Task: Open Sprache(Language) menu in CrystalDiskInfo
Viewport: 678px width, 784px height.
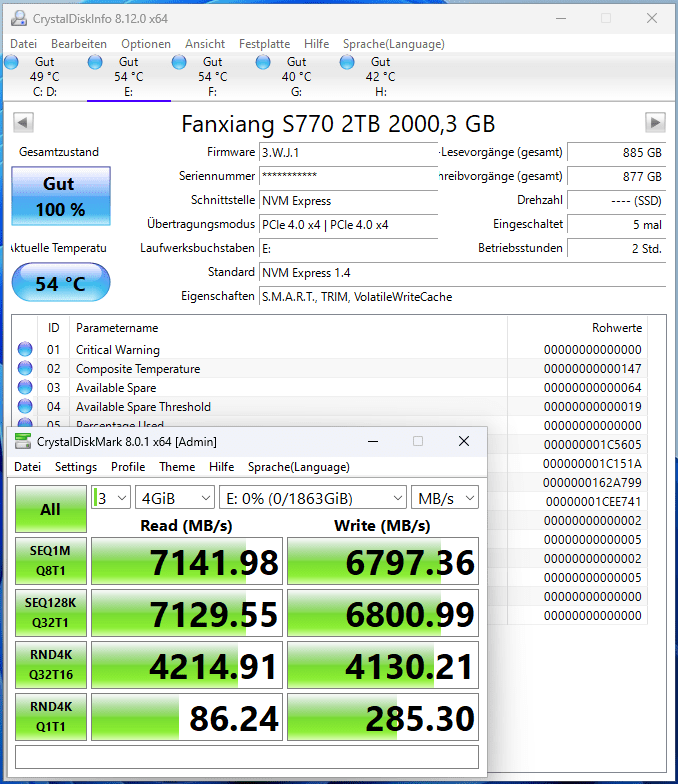Action: click(x=394, y=44)
